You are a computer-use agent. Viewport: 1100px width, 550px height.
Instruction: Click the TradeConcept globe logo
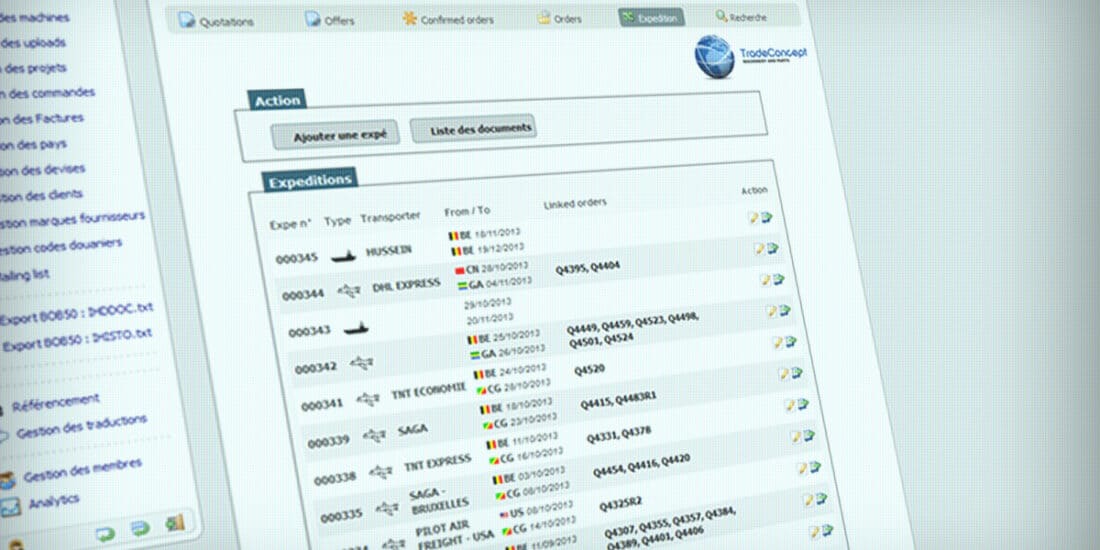click(714, 55)
